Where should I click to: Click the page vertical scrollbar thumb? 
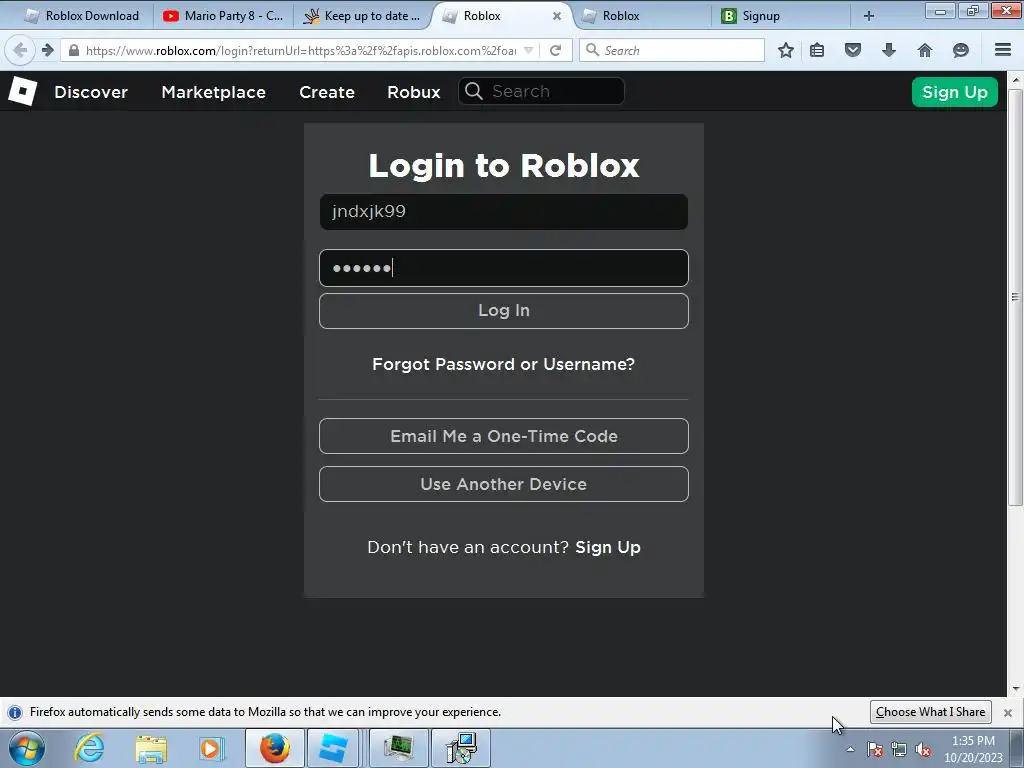coord(1015,297)
